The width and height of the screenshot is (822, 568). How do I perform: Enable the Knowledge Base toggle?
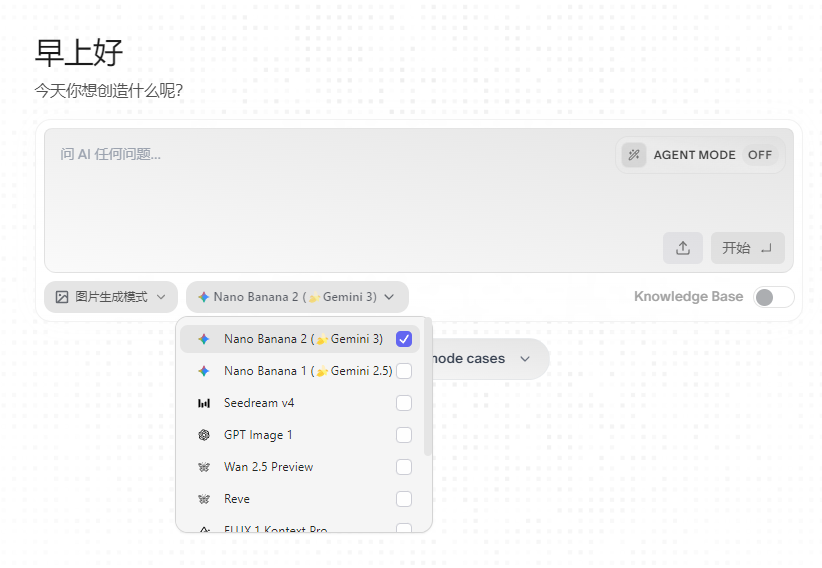774,297
